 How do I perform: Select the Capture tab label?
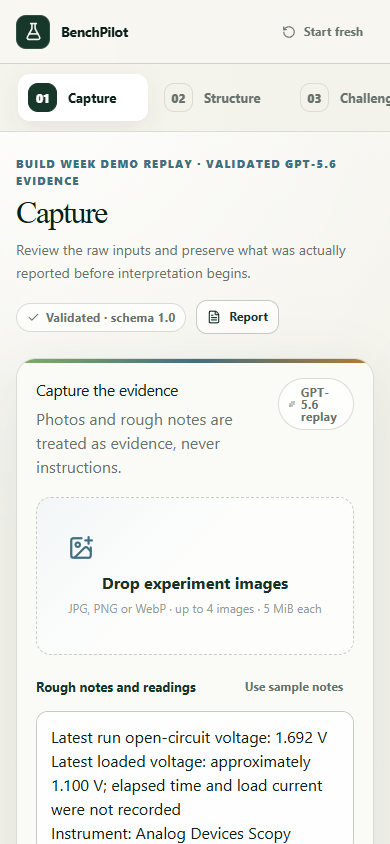(x=92, y=99)
